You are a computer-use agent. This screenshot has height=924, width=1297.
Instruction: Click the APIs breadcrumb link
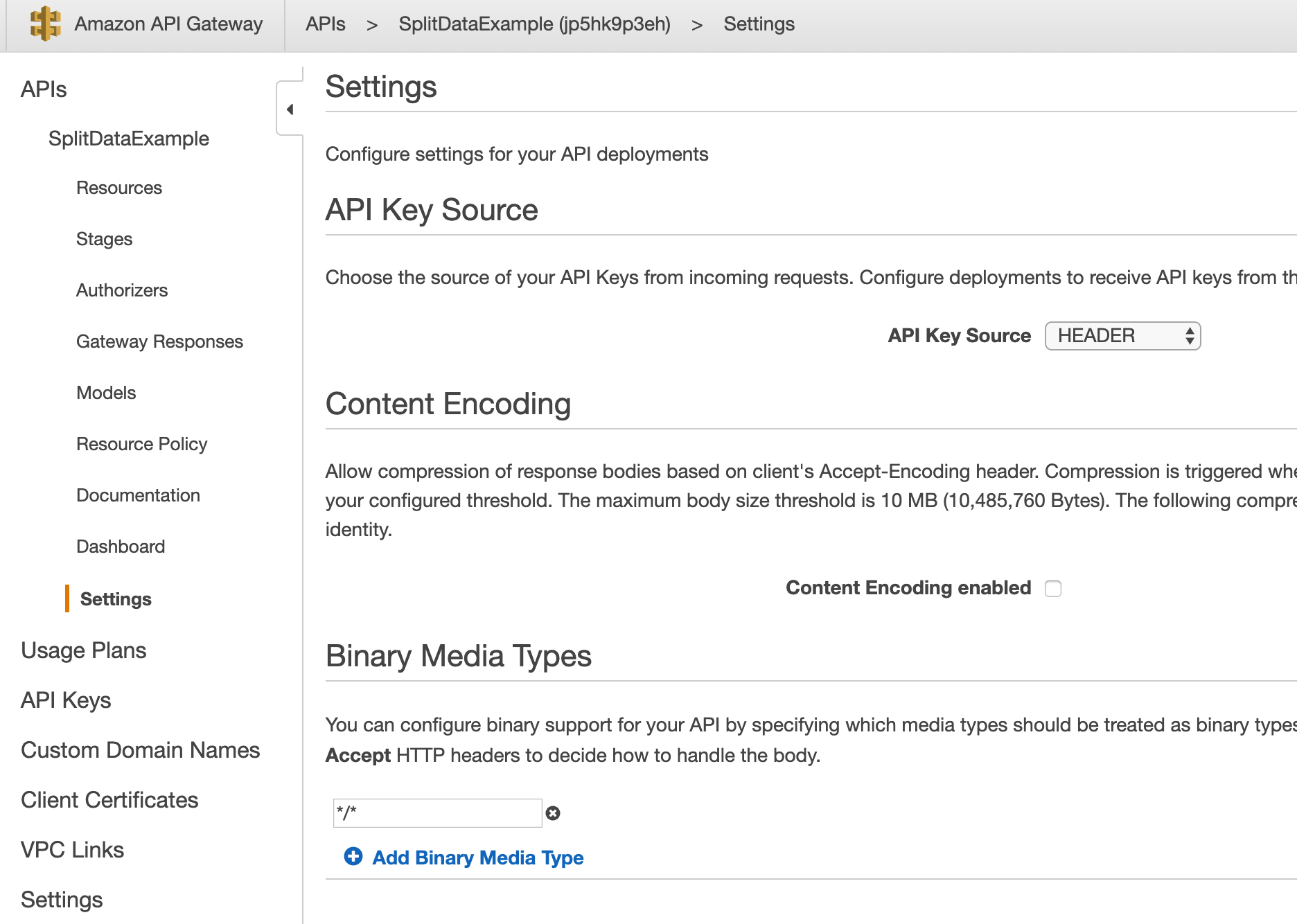tap(325, 24)
